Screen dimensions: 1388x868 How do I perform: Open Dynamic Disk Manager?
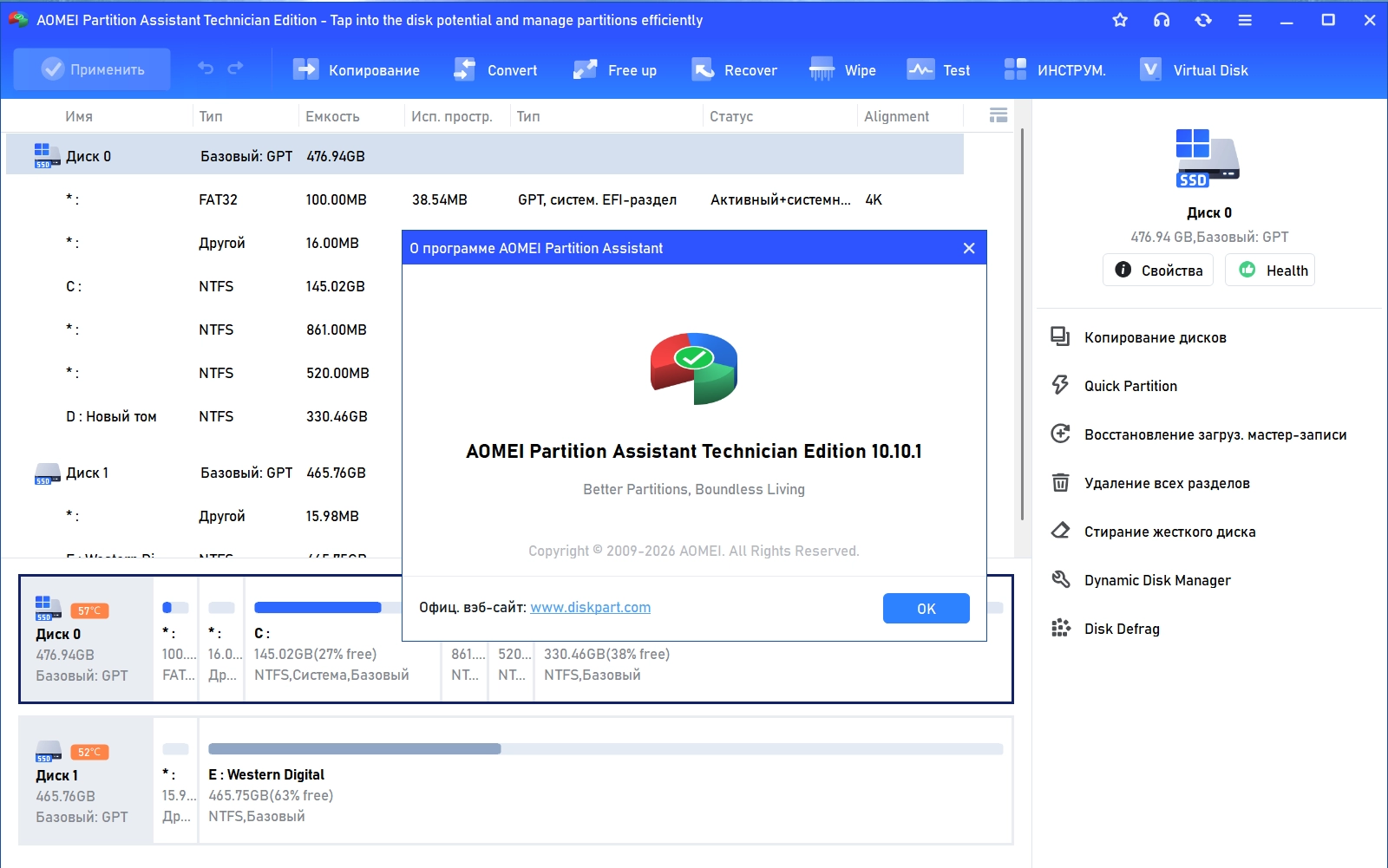[1141, 580]
